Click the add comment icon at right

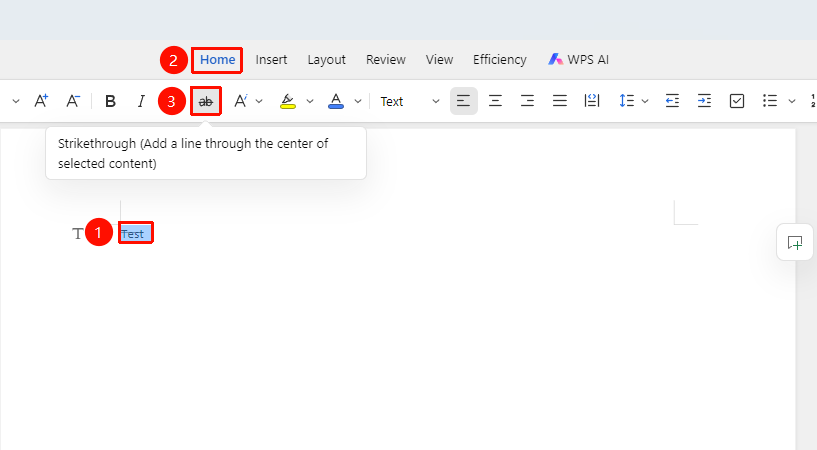[795, 242]
